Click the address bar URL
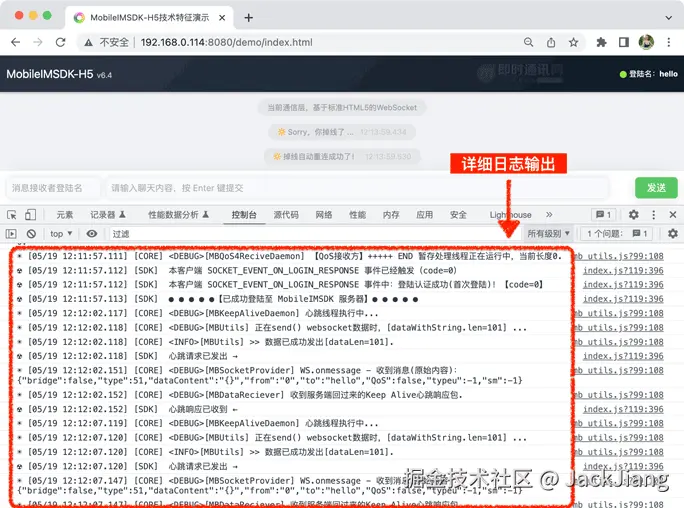This screenshot has height=508, width=684. (x=226, y=42)
